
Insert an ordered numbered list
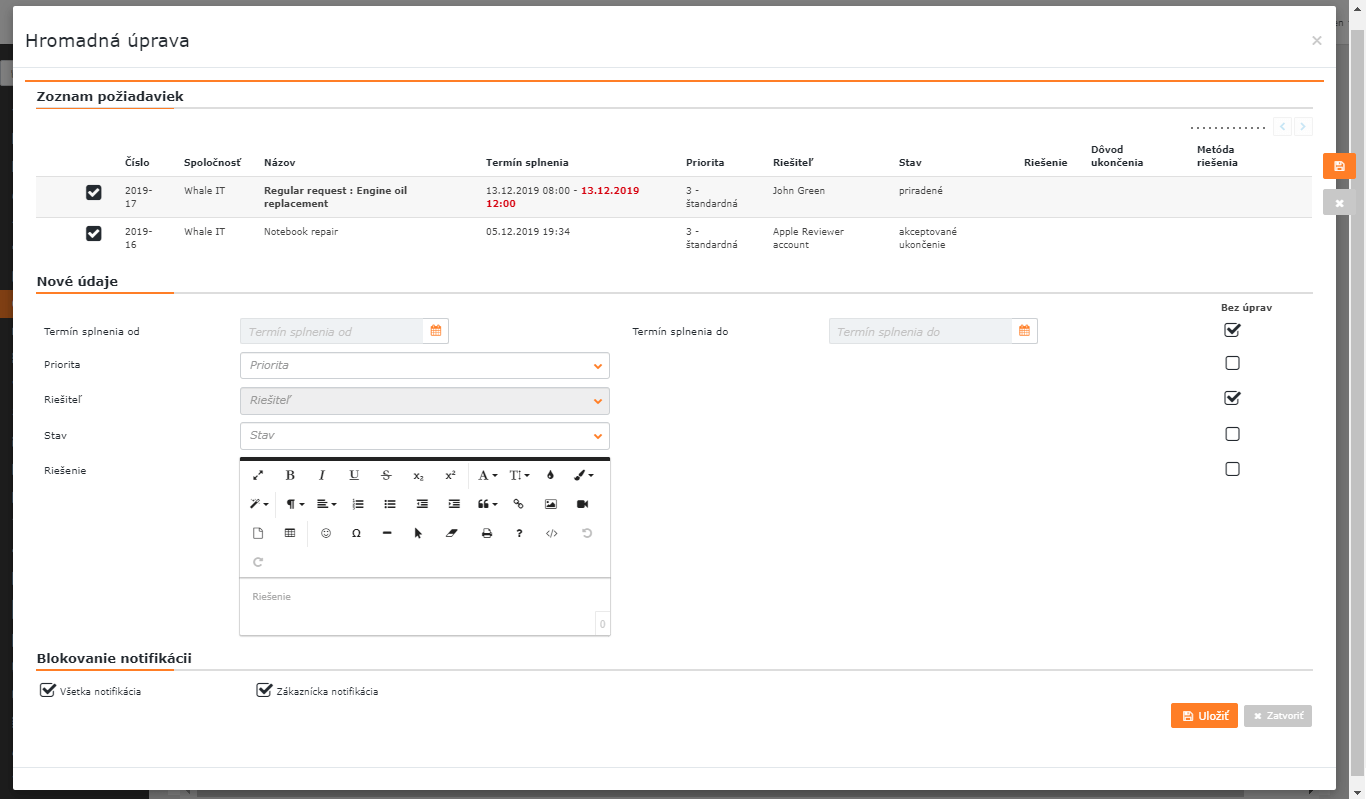point(358,505)
